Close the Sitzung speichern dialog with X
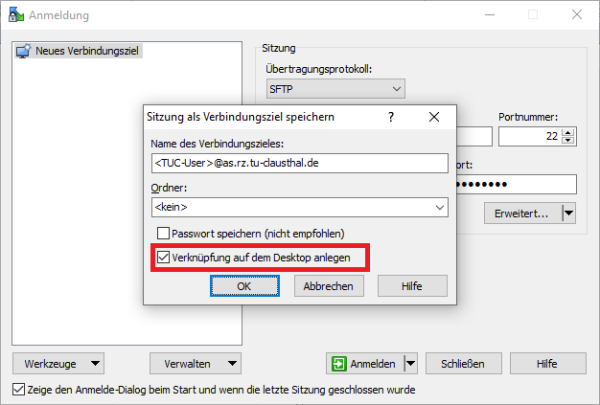The image size is (600, 405). point(434,117)
